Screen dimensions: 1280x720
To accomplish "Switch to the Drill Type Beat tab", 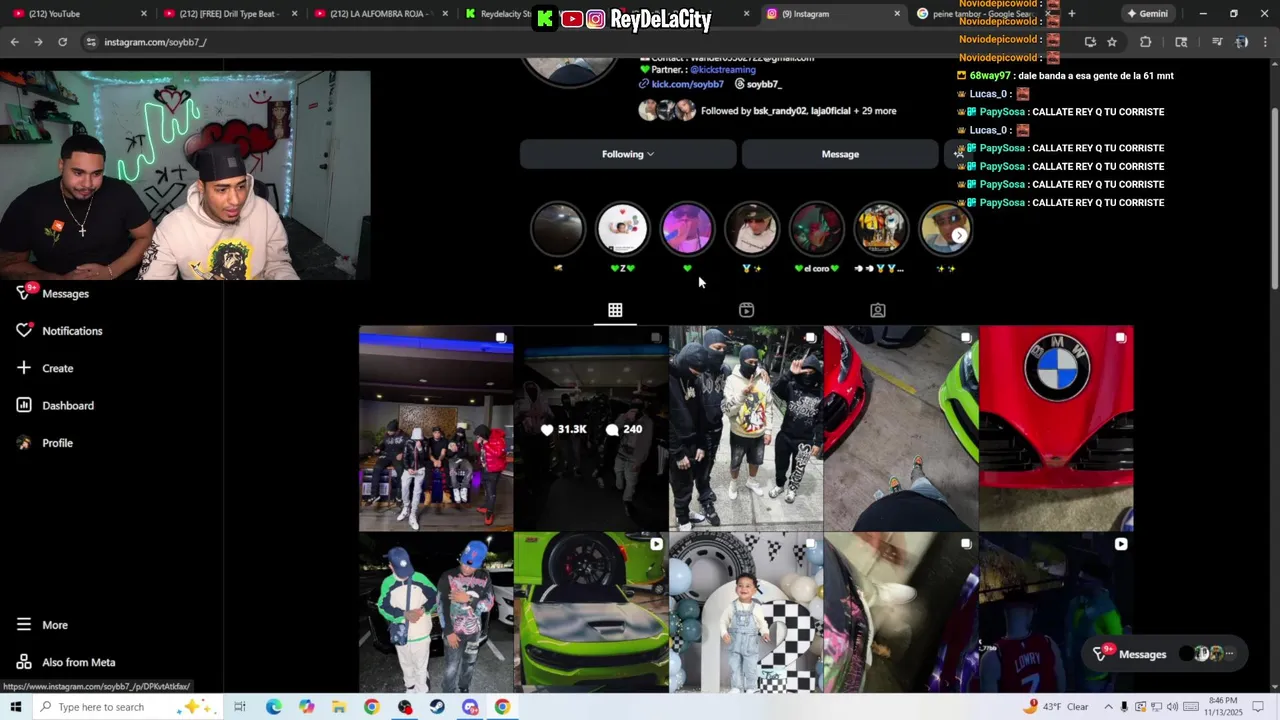I will (x=230, y=14).
